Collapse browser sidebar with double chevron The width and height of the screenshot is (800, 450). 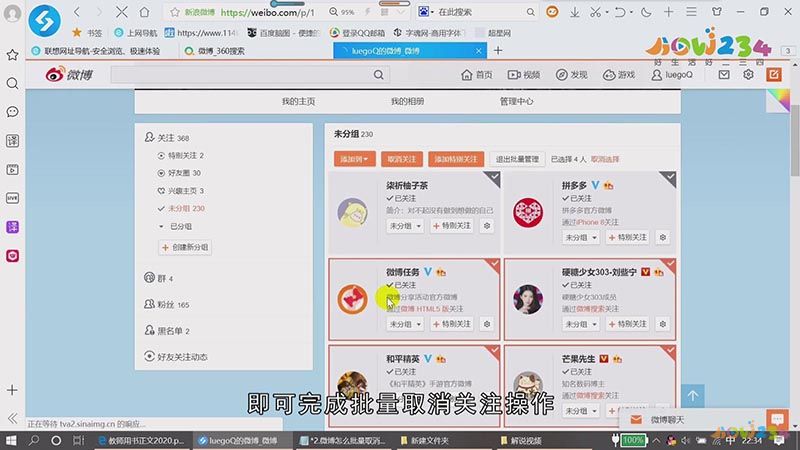(x=12, y=418)
